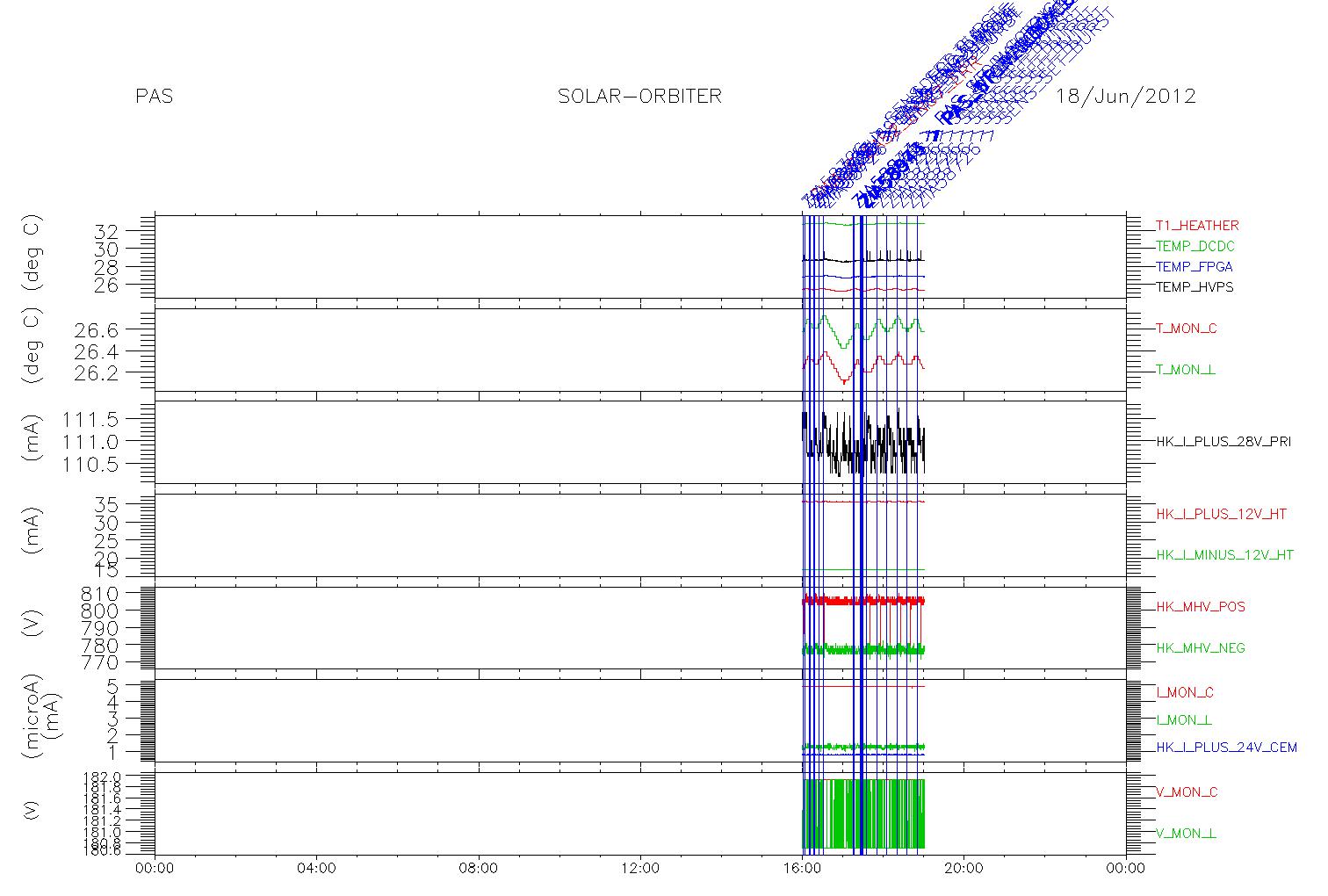Click the T_MON_L legend label
This screenshot has width=1328, height=896.
coord(1186,370)
